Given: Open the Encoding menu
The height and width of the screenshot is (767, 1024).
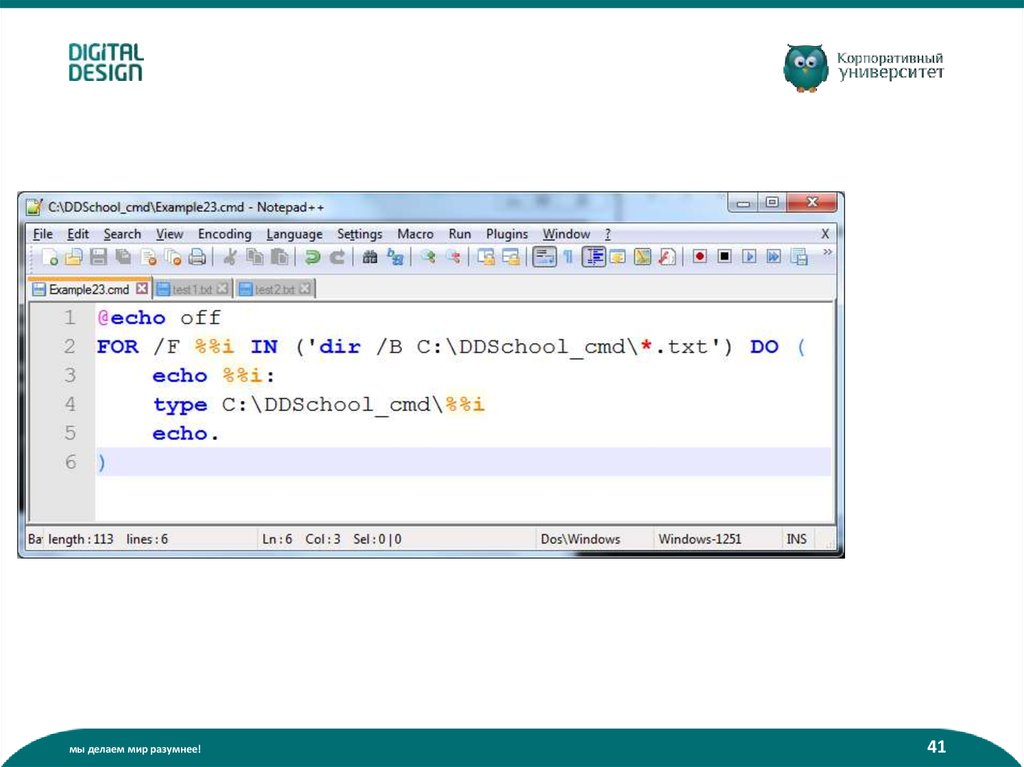Looking at the screenshot, I should (x=224, y=234).
